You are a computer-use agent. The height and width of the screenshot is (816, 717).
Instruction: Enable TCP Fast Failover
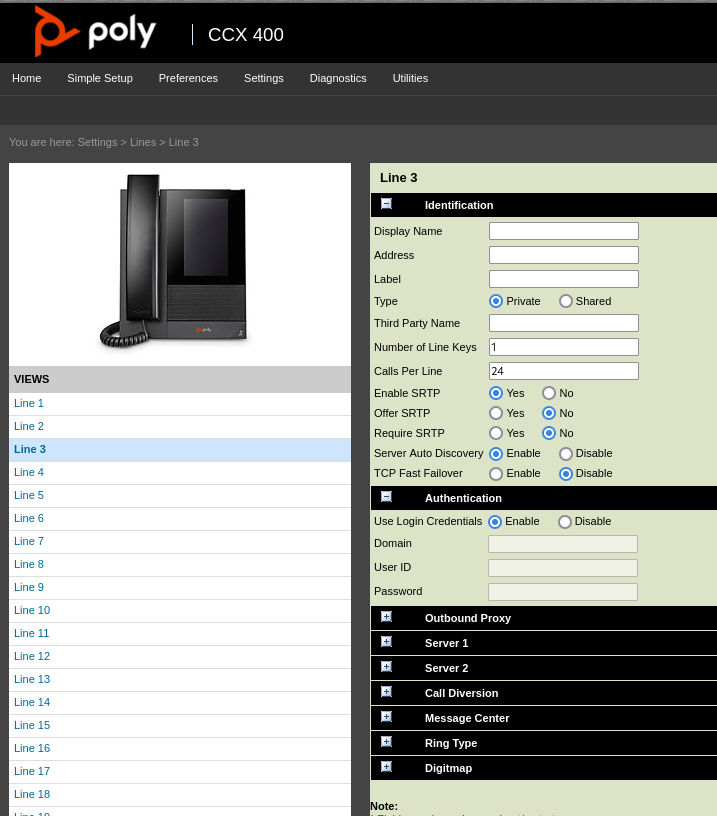coord(496,474)
